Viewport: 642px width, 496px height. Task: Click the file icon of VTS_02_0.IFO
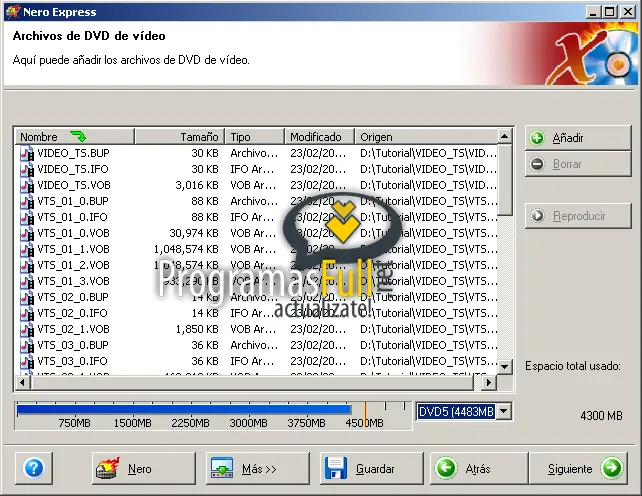click(27, 313)
